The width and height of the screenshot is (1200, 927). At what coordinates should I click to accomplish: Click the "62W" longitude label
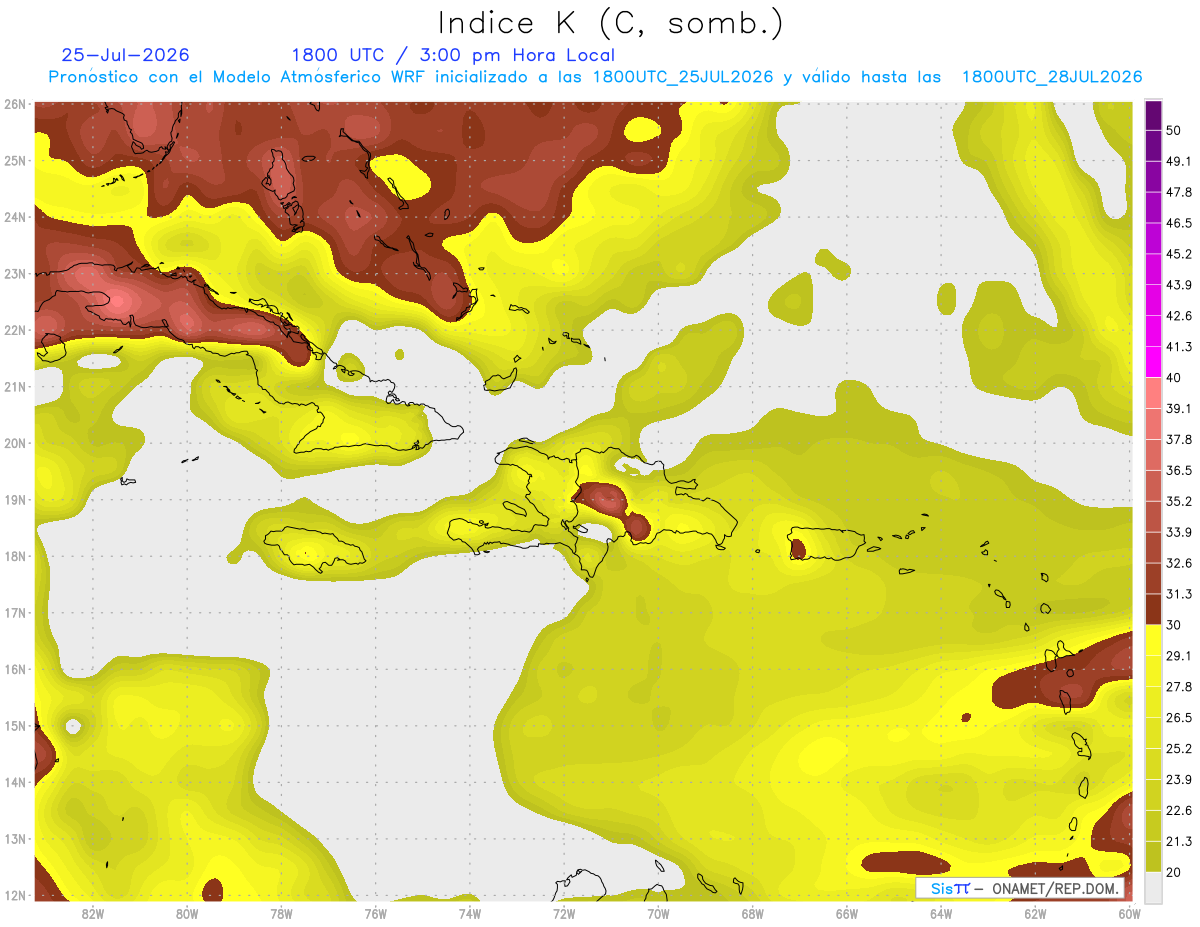(x=1035, y=913)
